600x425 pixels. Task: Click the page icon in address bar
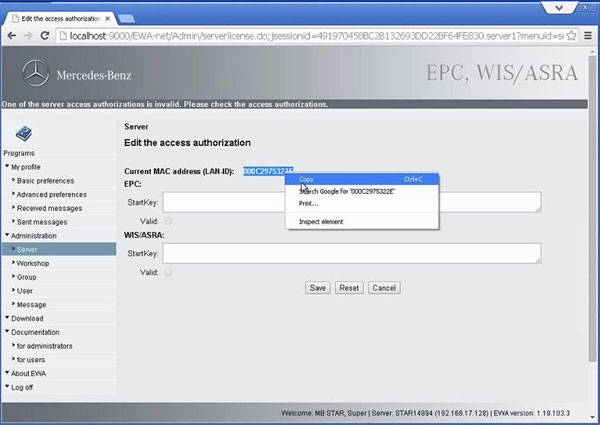pos(62,36)
